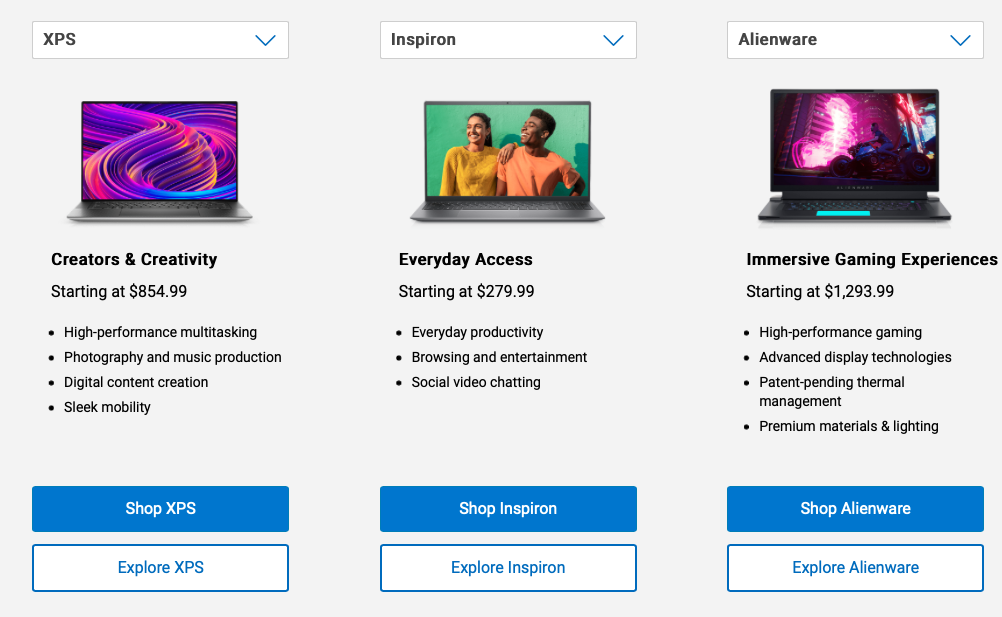The image size is (1002, 617).
Task: Click the Alienware gaming laptop image
Action: pyautogui.click(x=855, y=157)
